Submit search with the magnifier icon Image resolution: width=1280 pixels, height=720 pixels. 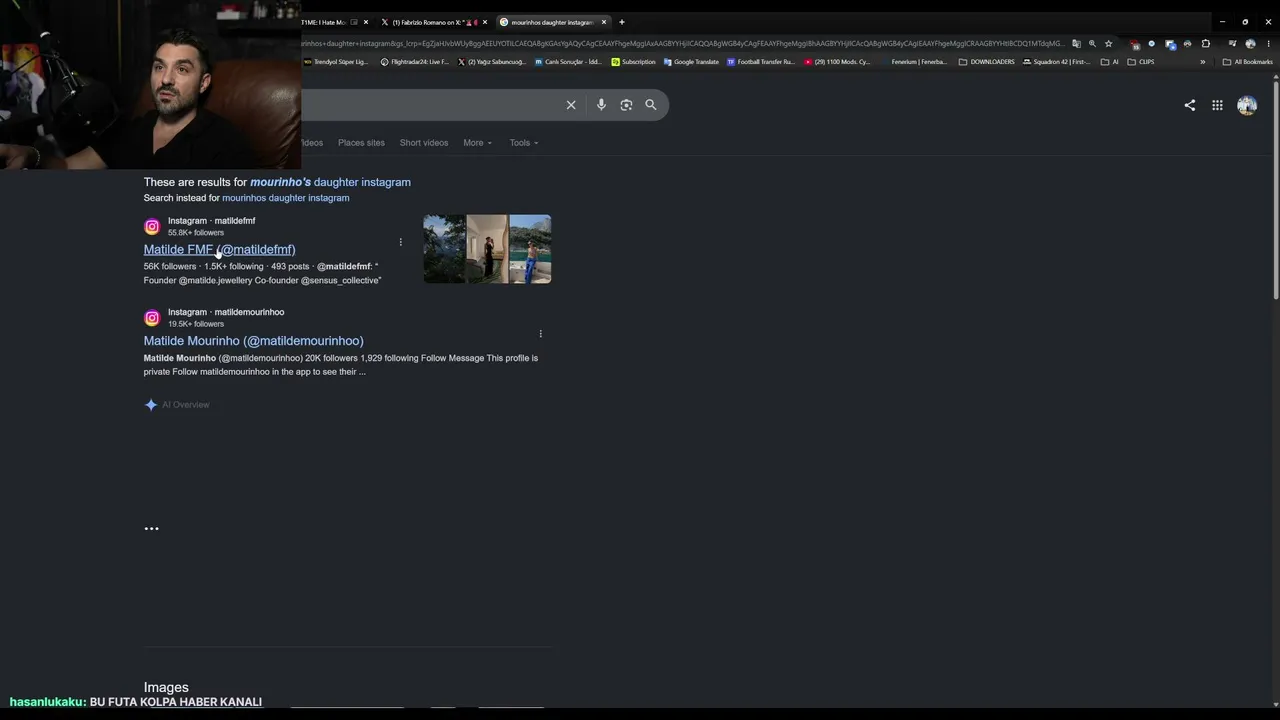point(651,105)
